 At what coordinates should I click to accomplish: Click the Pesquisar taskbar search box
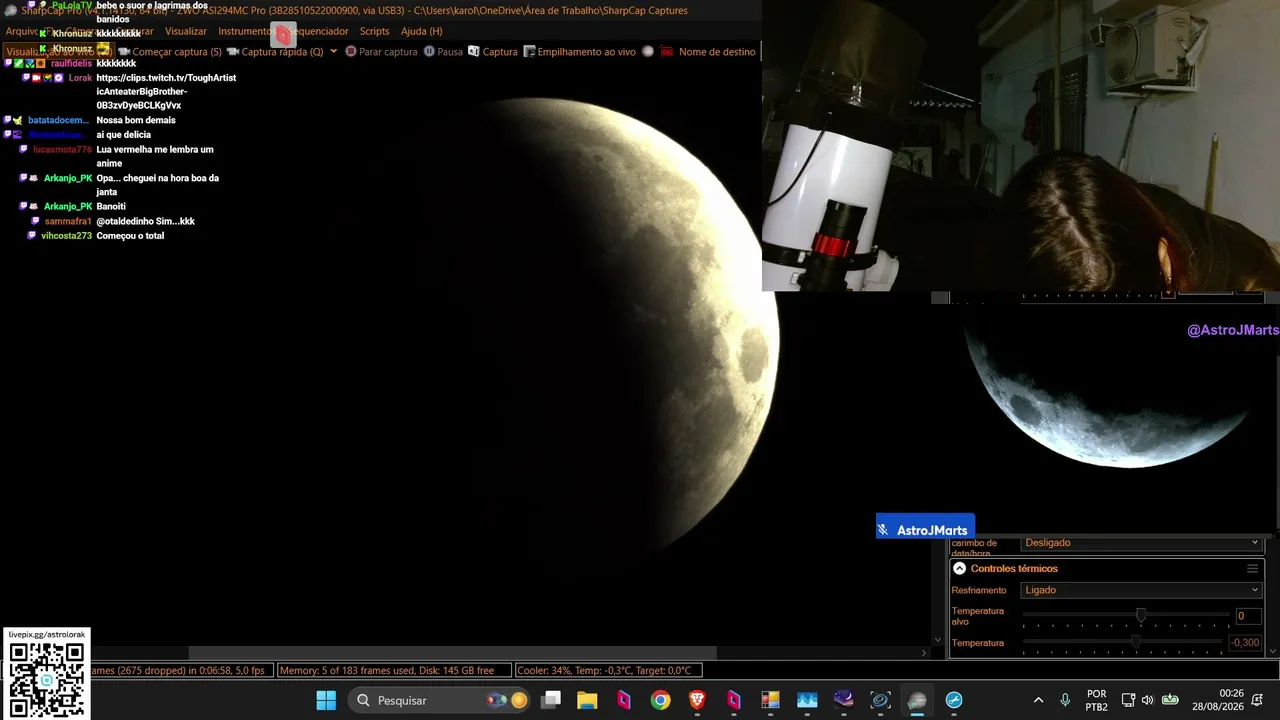coord(440,700)
